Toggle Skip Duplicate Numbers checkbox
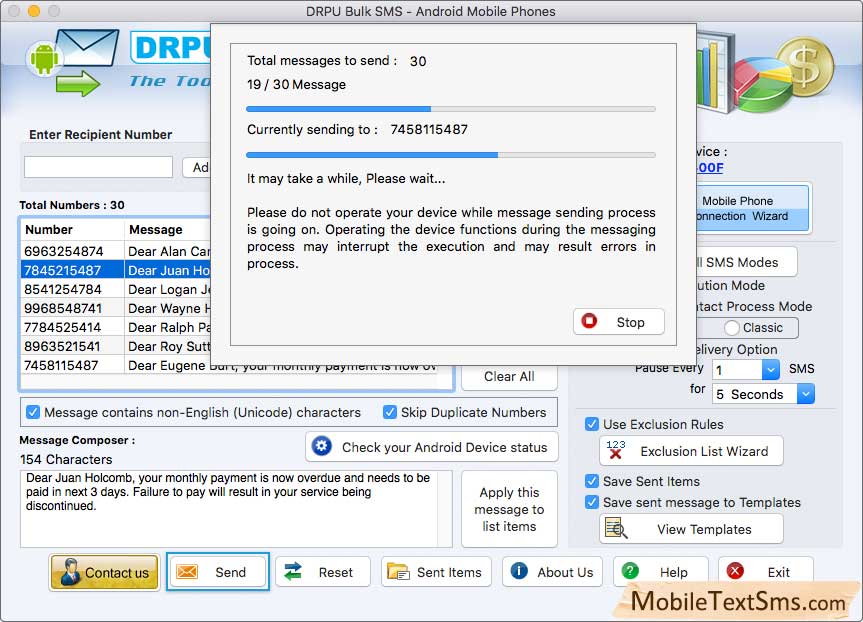This screenshot has width=863, height=622. (x=390, y=412)
